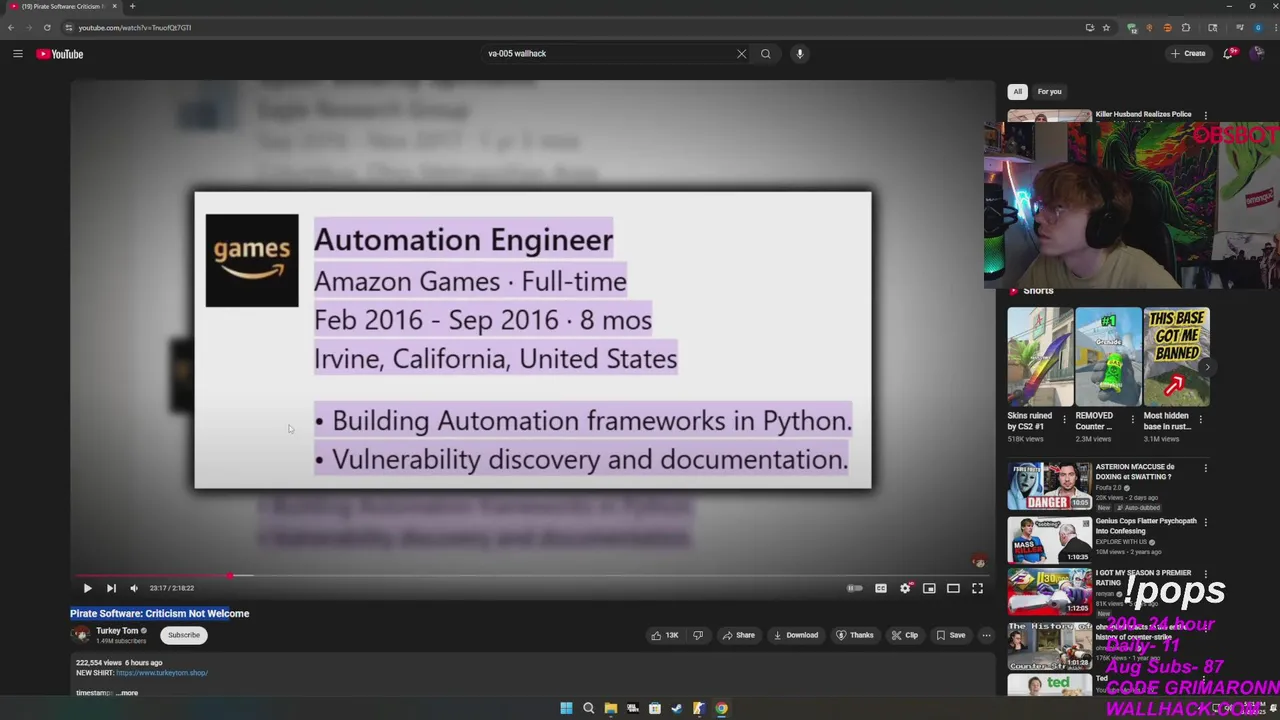Start voice search with the microphone
The image size is (1280, 720).
pos(800,54)
